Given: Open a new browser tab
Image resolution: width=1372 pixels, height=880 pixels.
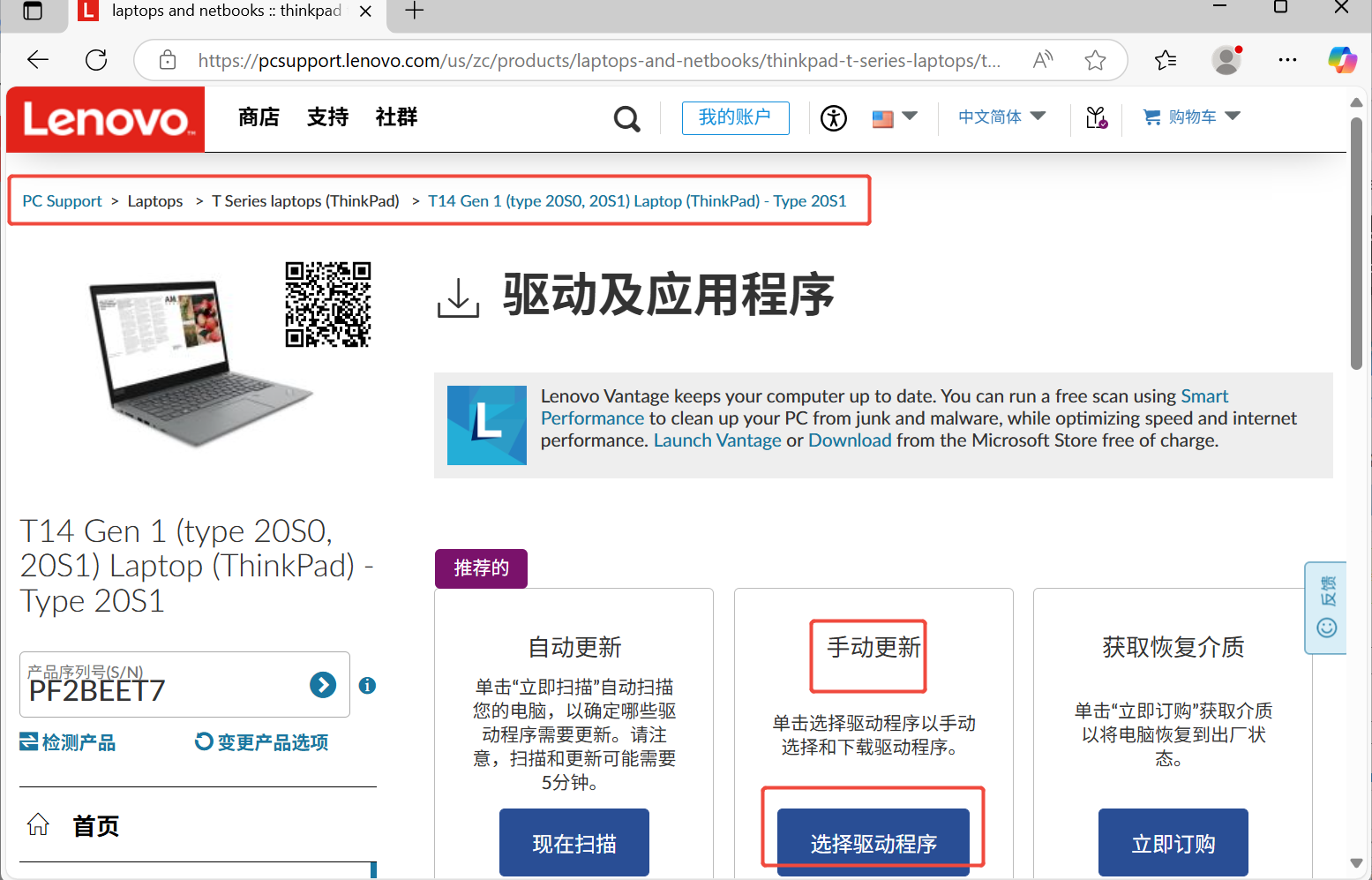Looking at the screenshot, I should pyautogui.click(x=414, y=11).
